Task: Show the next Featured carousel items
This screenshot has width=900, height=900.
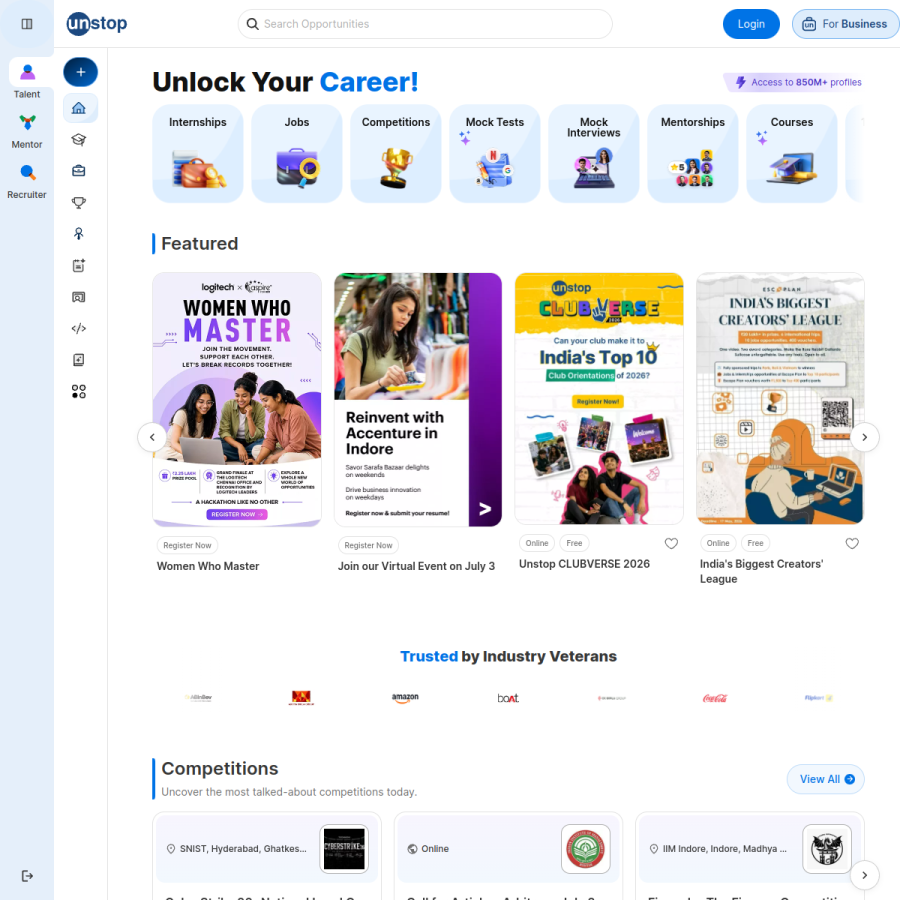Action: (864, 437)
